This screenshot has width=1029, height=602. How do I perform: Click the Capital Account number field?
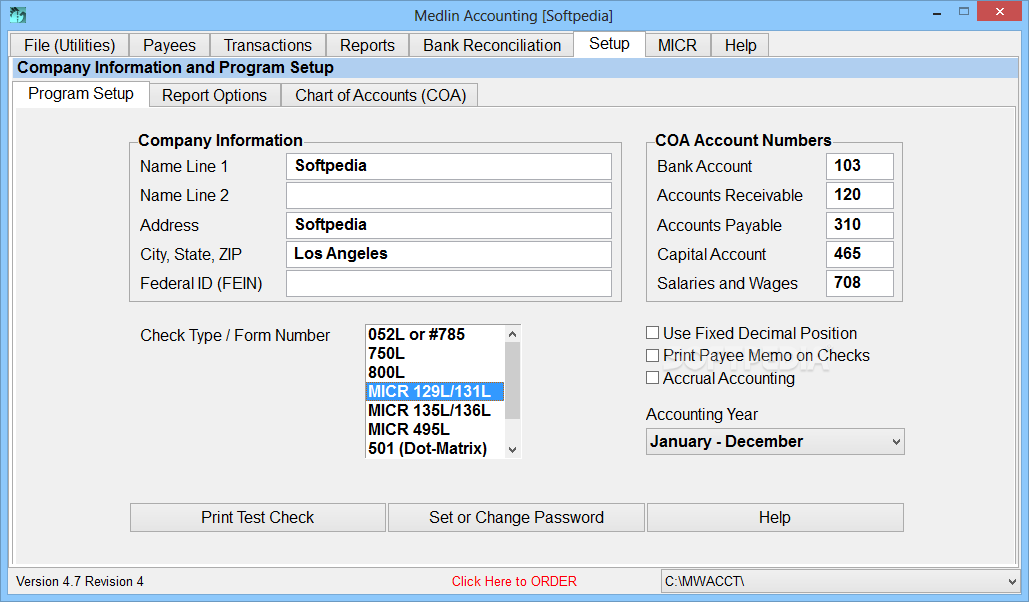(860, 254)
